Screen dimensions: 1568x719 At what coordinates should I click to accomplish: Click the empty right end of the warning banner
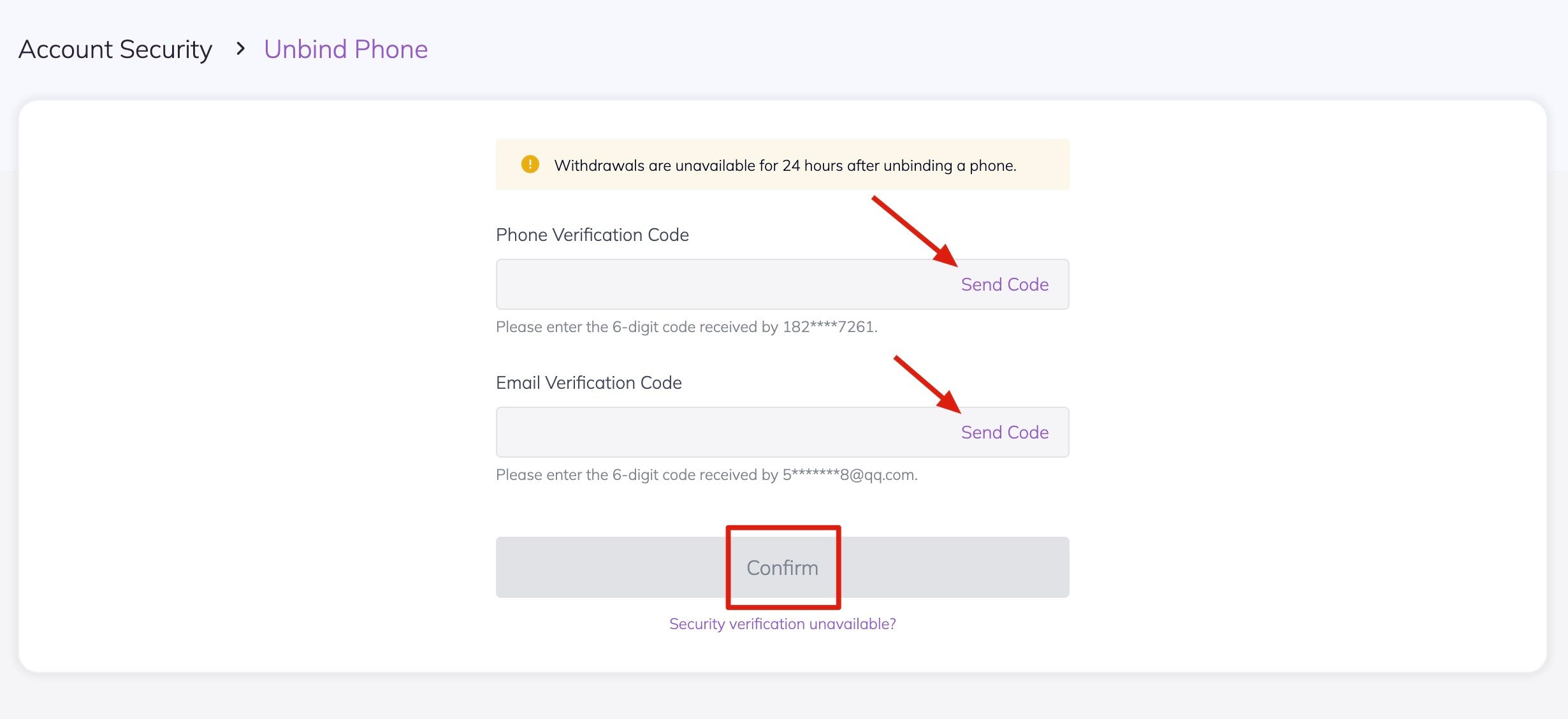click(x=1044, y=164)
